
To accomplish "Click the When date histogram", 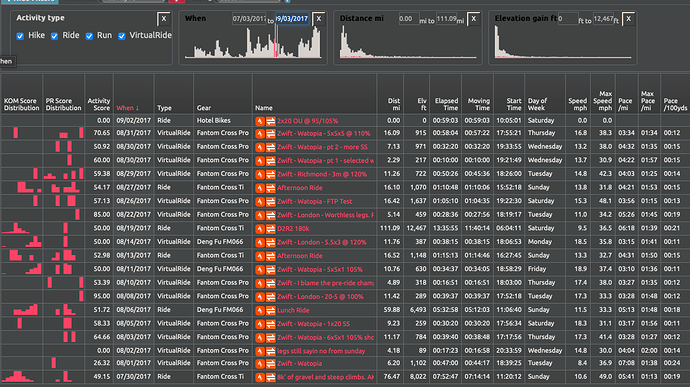I will (253, 42).
